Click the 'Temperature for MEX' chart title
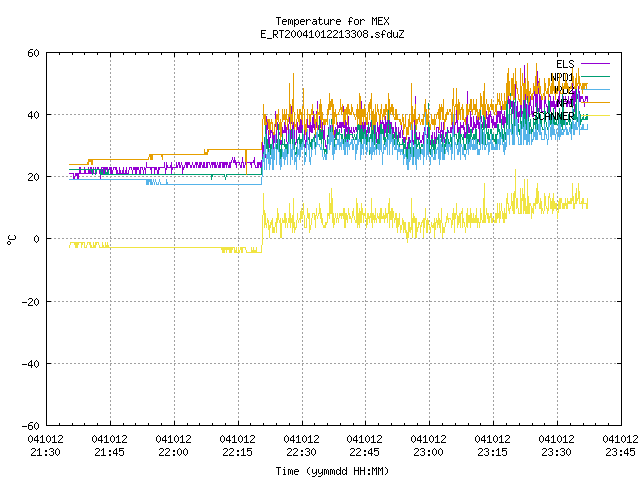The height and width of the screenshot is (480, 640). coord(332,21)
